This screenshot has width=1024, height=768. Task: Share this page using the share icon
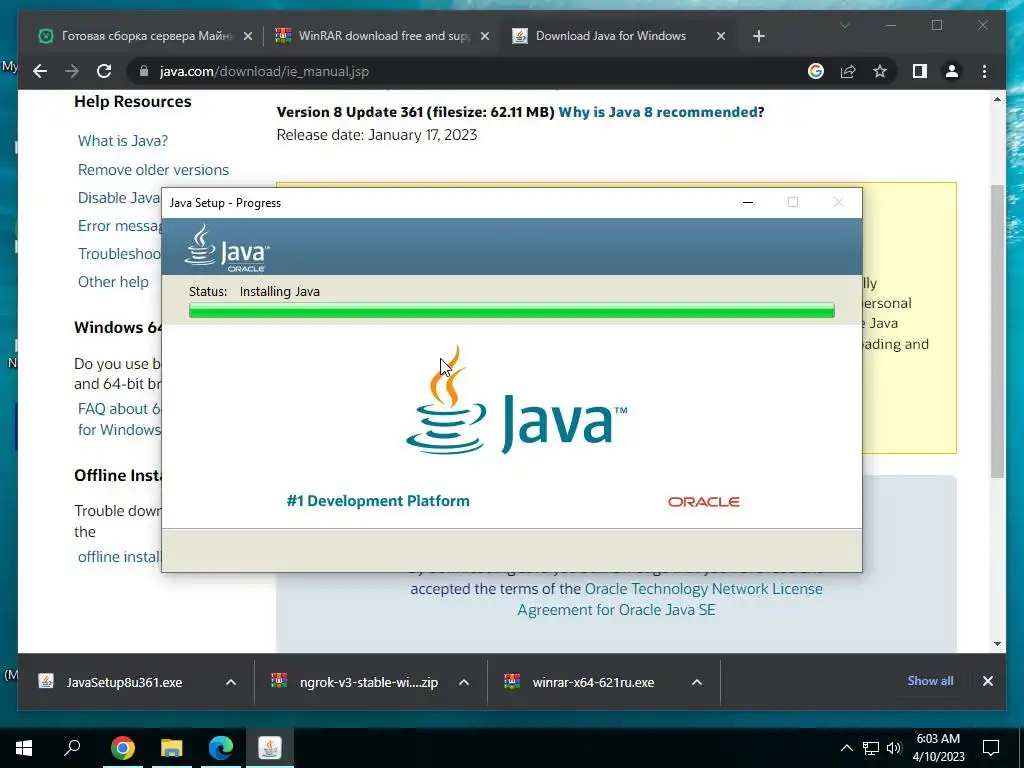pos(848,71)
